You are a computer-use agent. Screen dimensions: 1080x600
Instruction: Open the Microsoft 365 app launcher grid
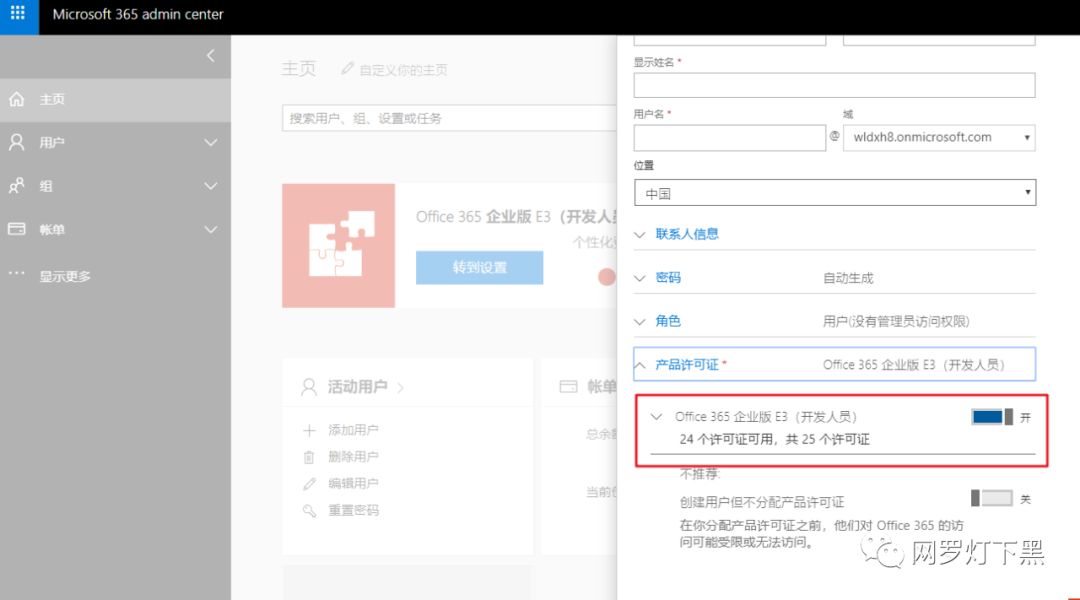coord(17,17)
